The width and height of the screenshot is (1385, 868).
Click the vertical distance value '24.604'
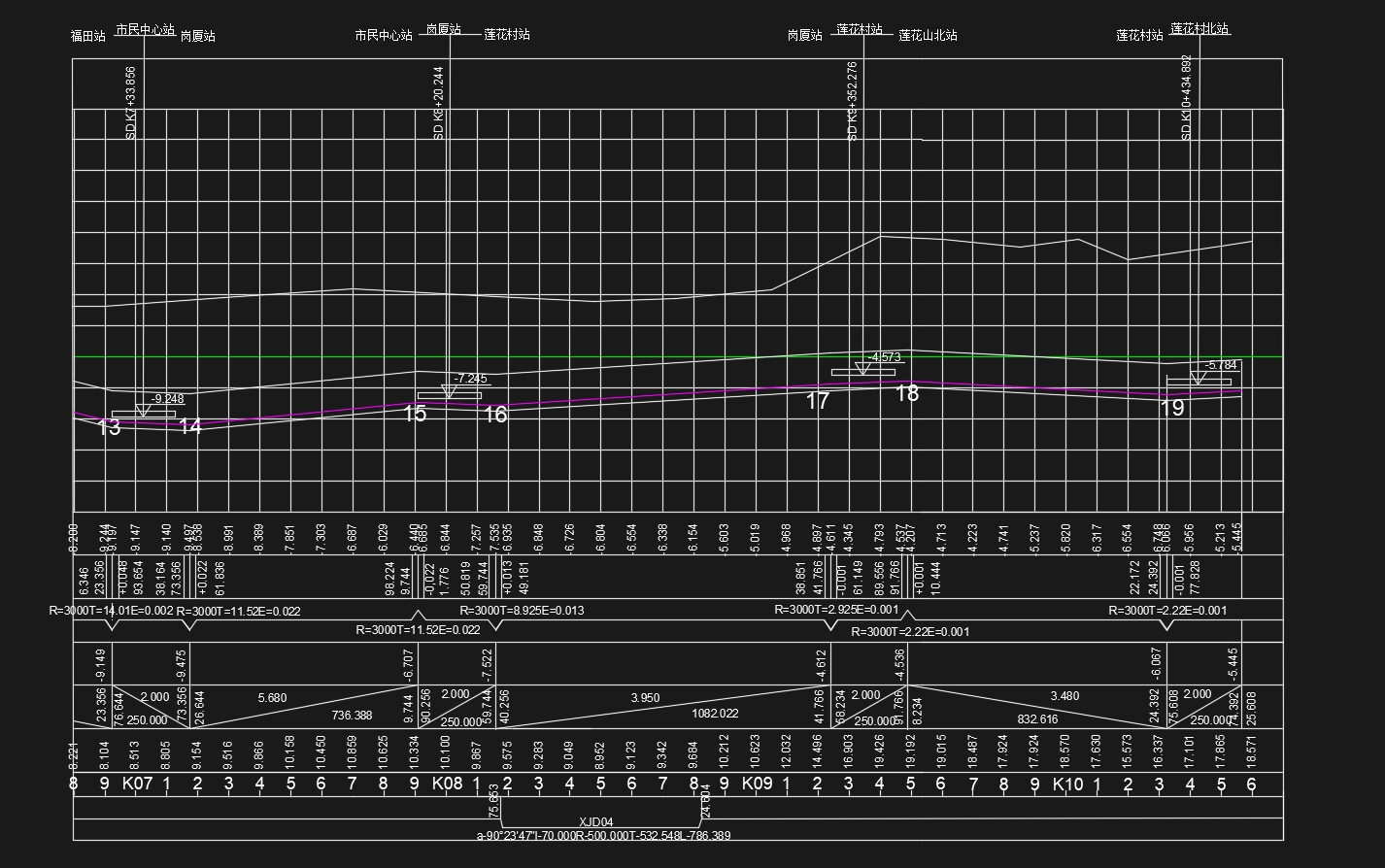click(x=706, y=799)
